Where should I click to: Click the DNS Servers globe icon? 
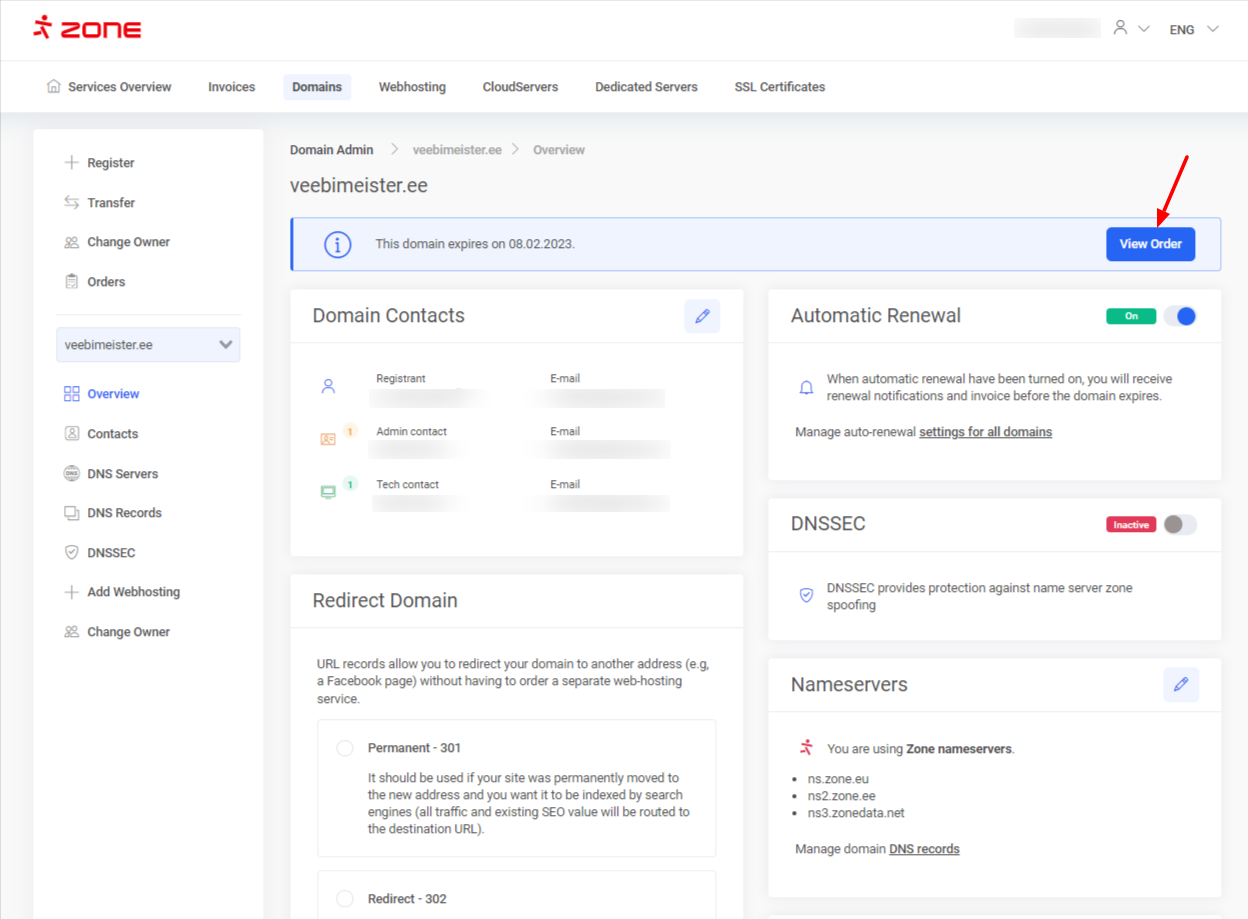[x=71, y=474]
